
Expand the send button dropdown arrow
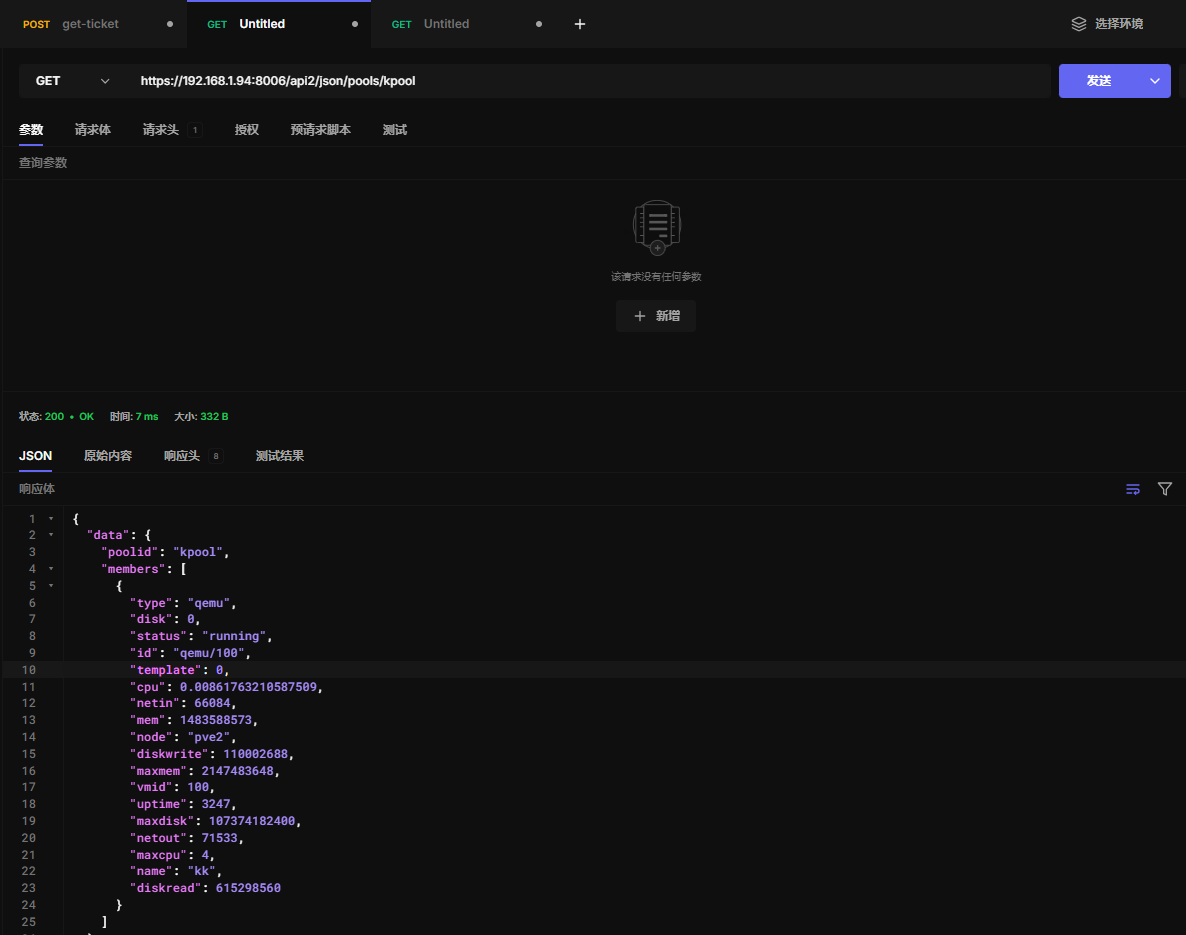(1155, 81)
